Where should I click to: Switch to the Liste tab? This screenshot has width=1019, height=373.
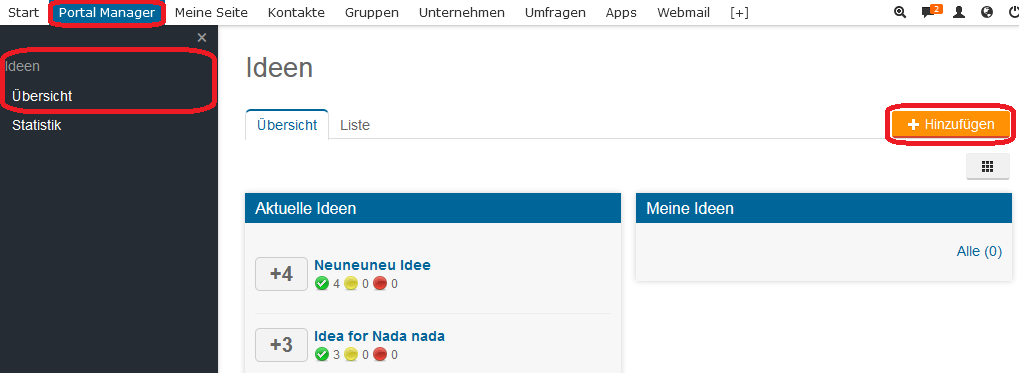pyautogui.click(x=355, y=125)
